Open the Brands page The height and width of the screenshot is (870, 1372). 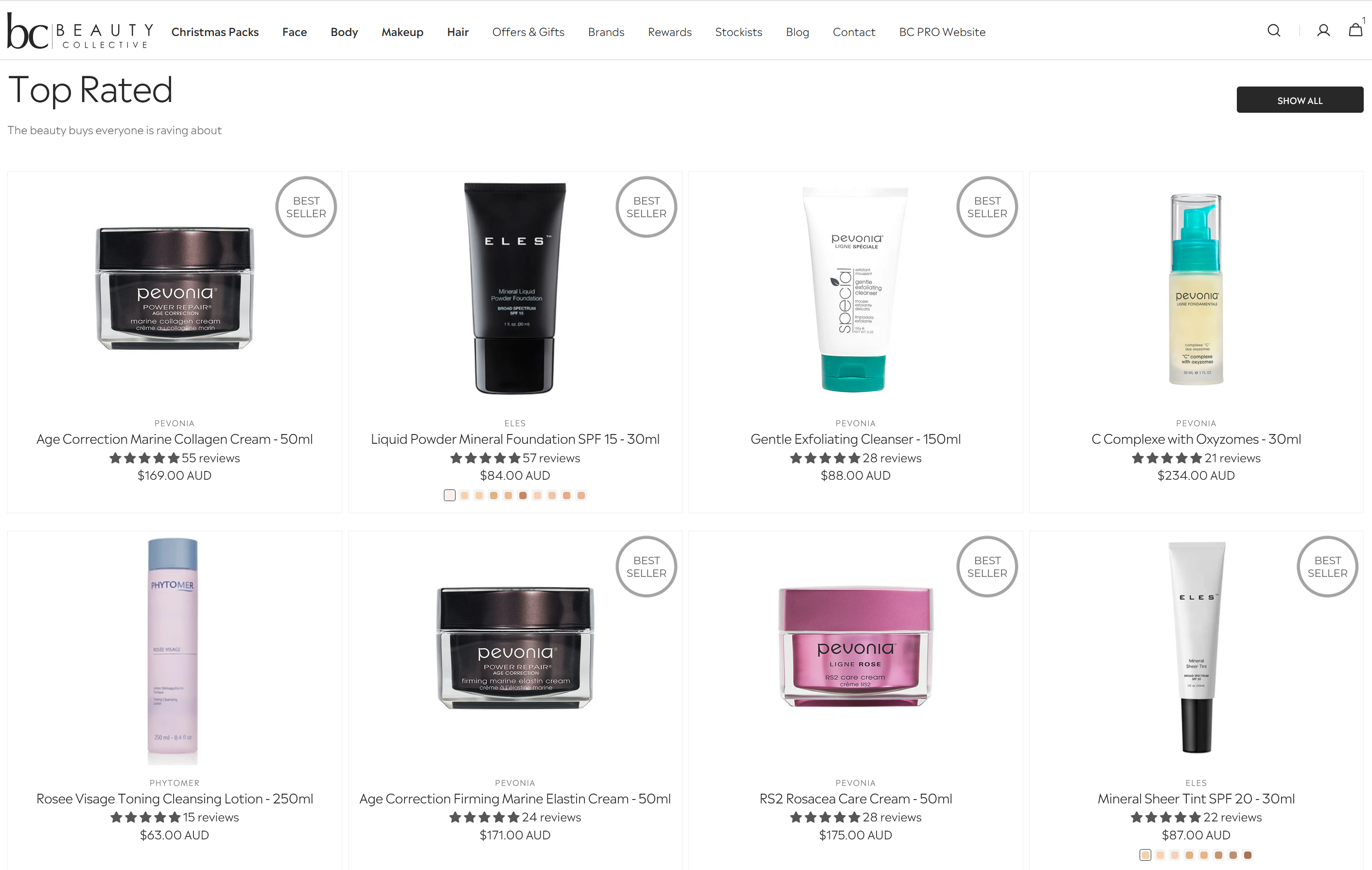click(606, 32)
